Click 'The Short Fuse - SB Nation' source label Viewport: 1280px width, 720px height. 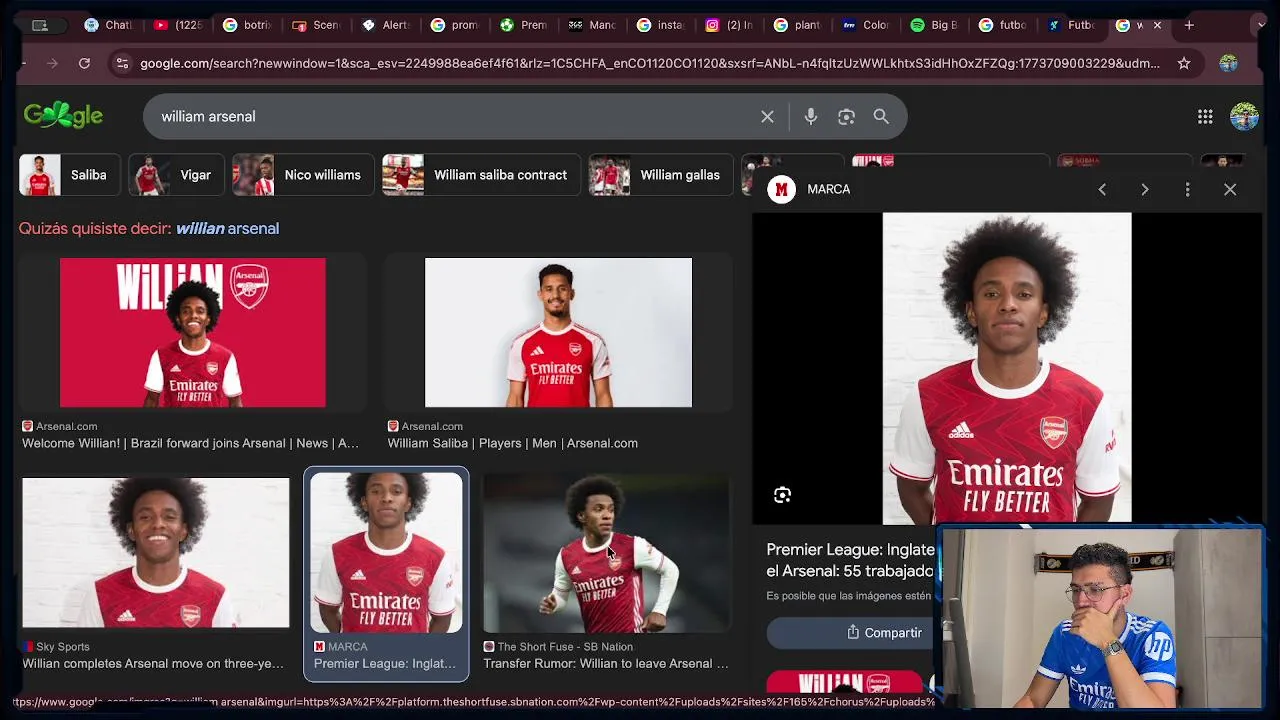(x=565, y=647)
